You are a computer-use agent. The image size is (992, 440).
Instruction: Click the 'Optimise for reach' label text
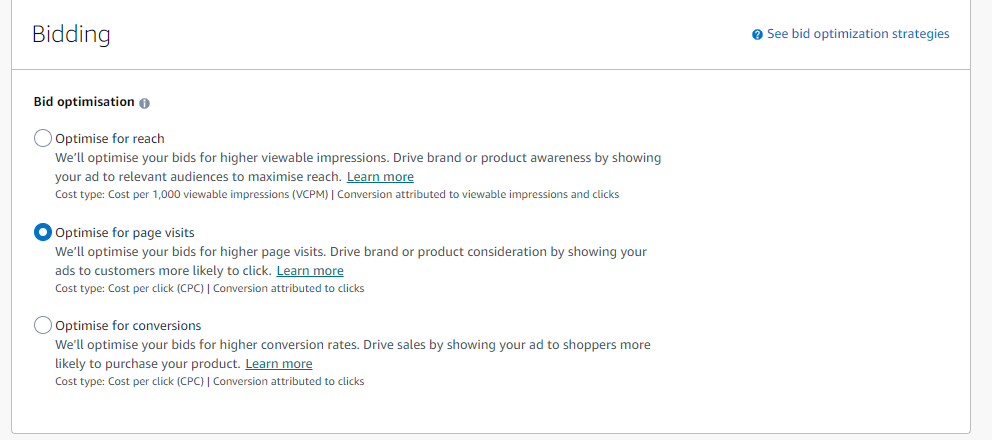click(110, 139)
